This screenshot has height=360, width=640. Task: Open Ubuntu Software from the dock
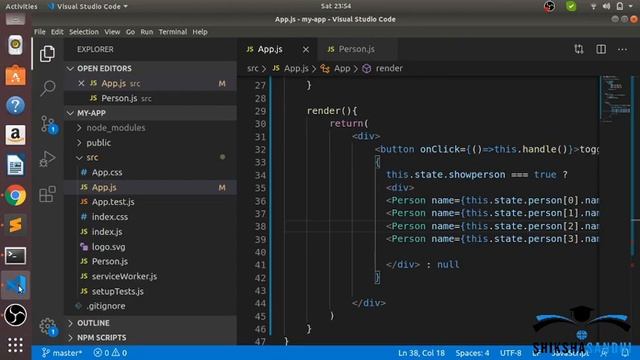[15, 75]
